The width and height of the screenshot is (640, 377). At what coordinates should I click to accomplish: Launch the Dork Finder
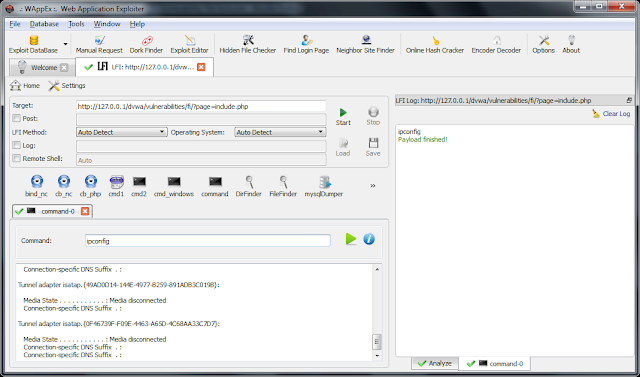pos(146,44)
